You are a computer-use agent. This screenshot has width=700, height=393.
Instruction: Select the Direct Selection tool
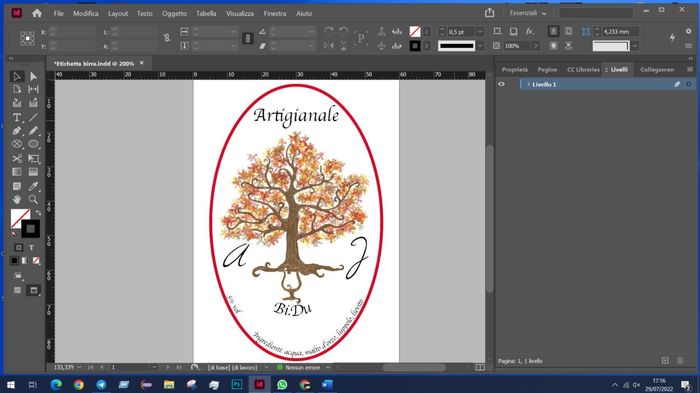point(33,76)
